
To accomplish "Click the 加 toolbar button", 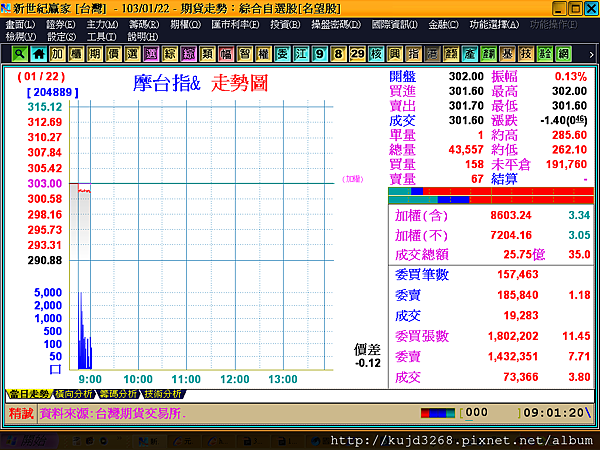I will (x=57, y=54).
